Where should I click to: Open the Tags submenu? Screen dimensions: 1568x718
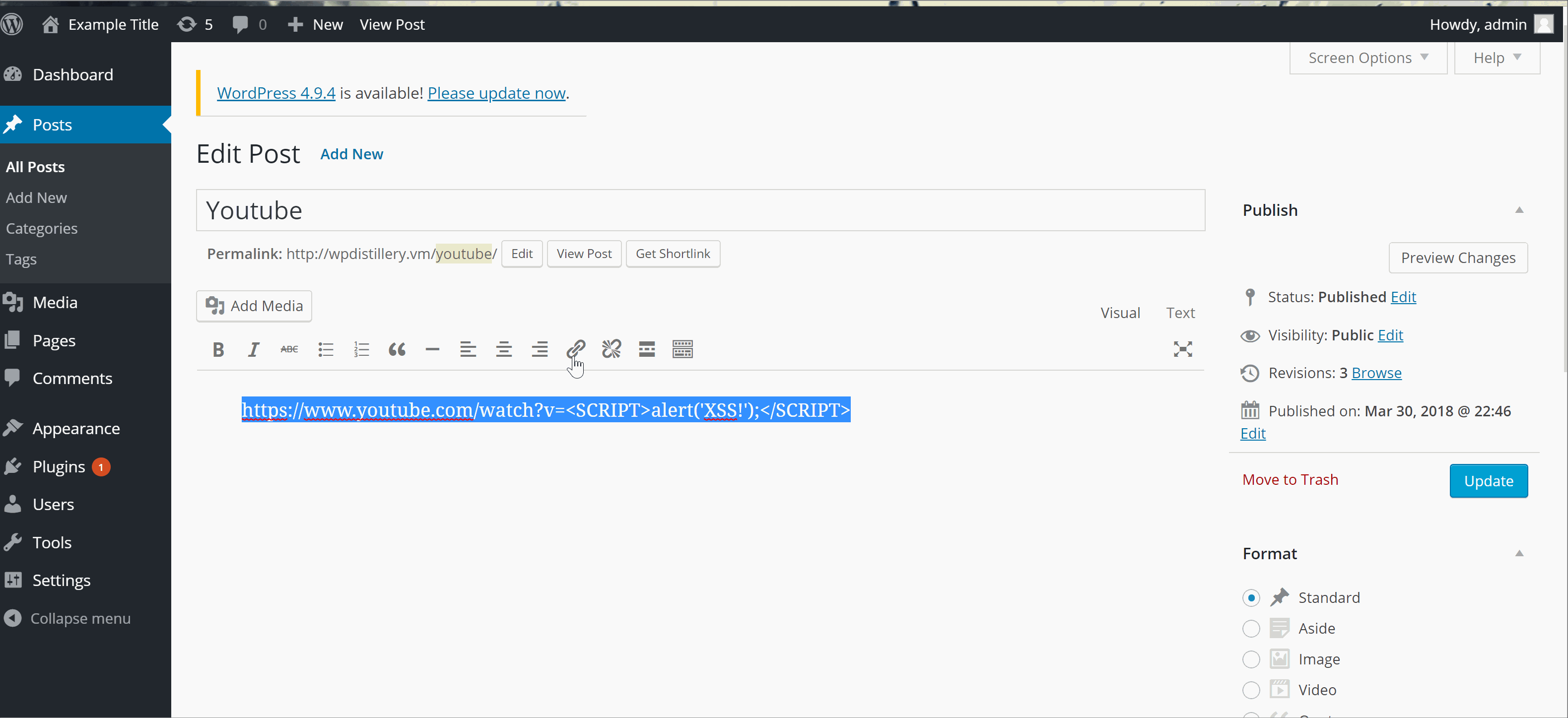click(21, 260)
